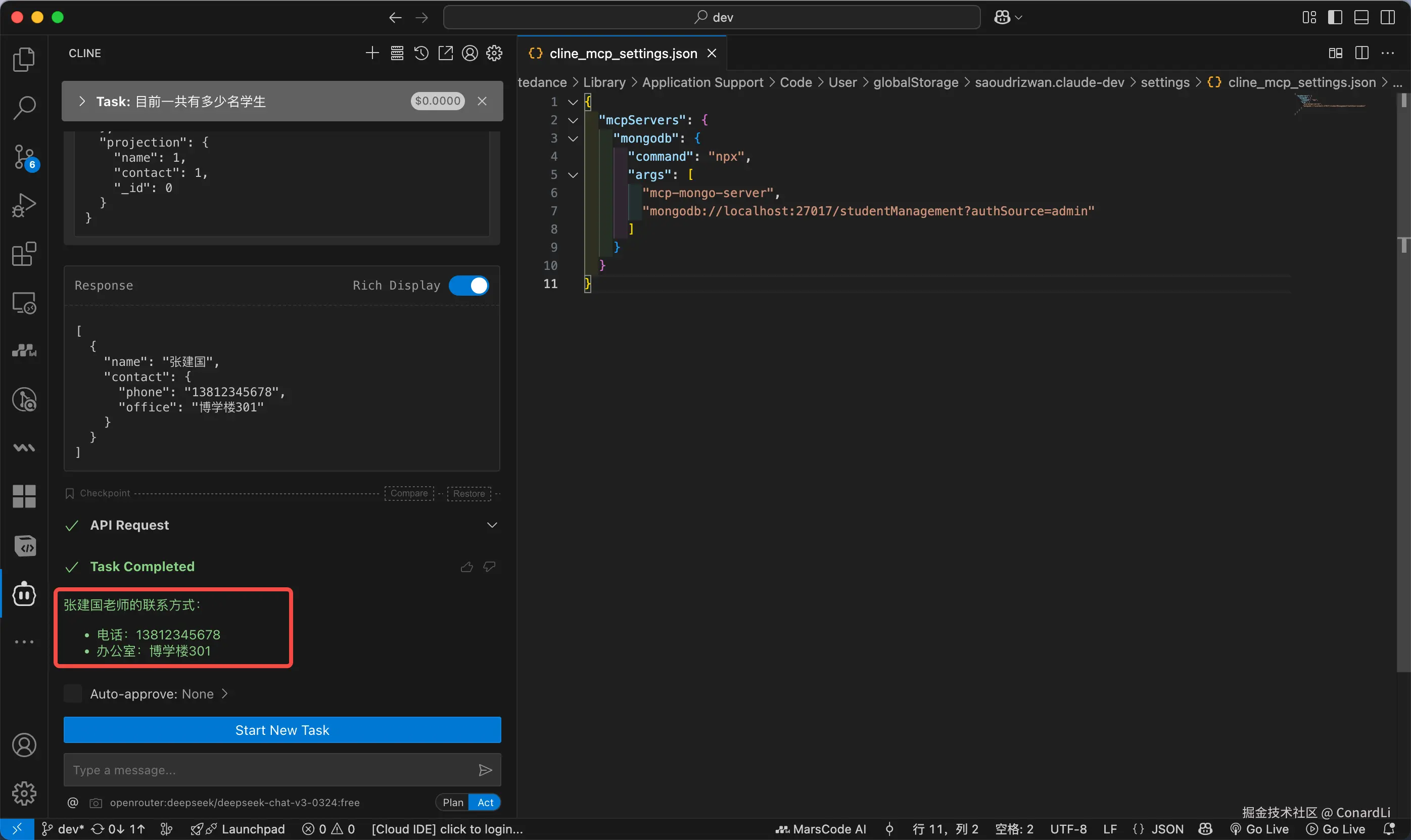The height and width of the screenshot is (840, 1411).
Task: Select the cline_mcp_settings.json editor tab
Action: pyautogui.click(x=622, y=53)
